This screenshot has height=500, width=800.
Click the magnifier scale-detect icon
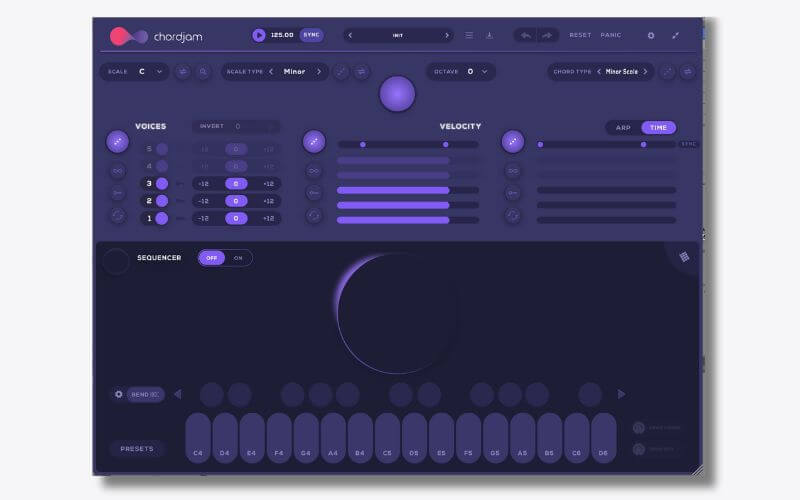click(203, 72)
